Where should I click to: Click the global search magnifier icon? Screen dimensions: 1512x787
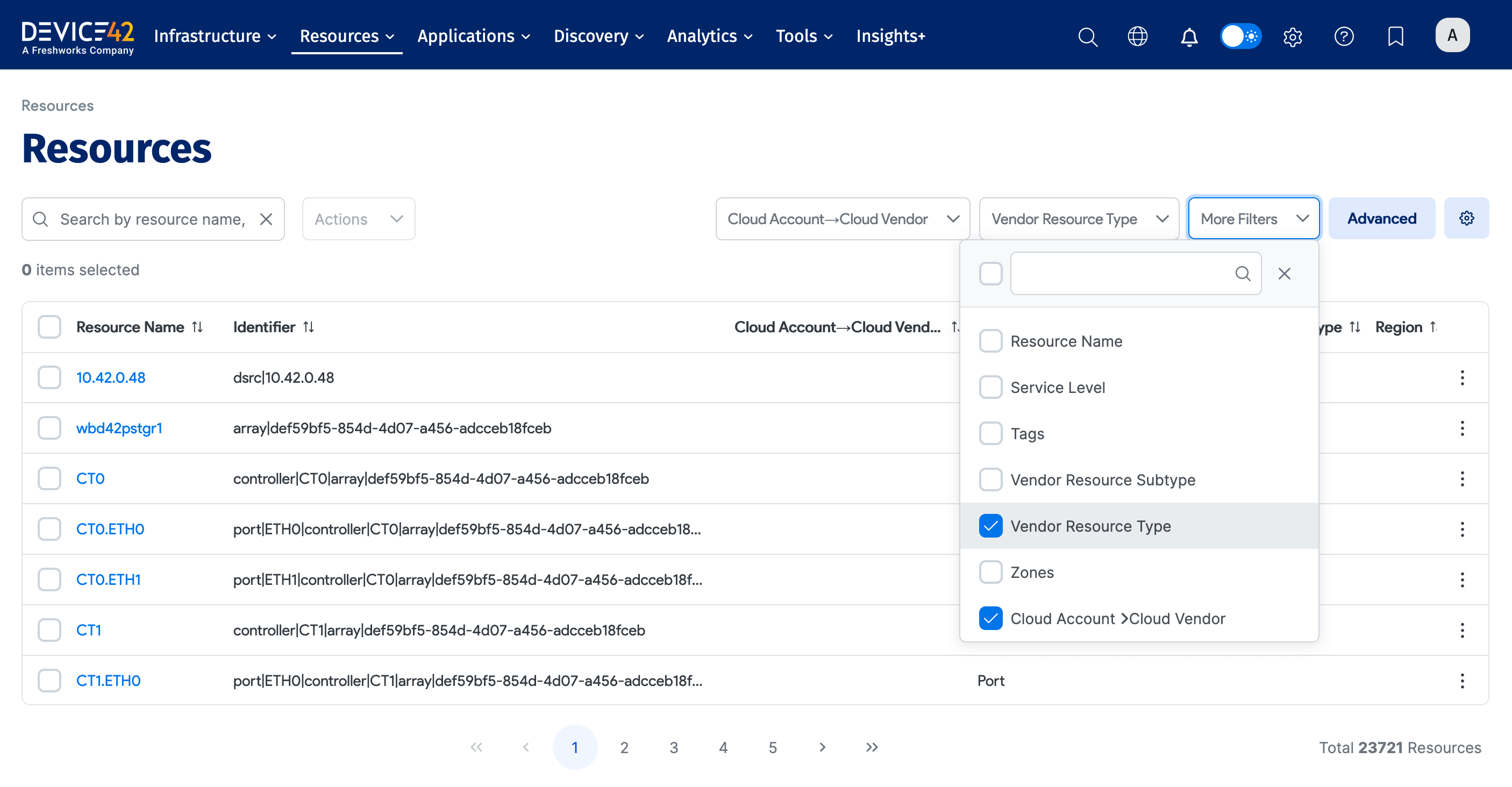1088,37
